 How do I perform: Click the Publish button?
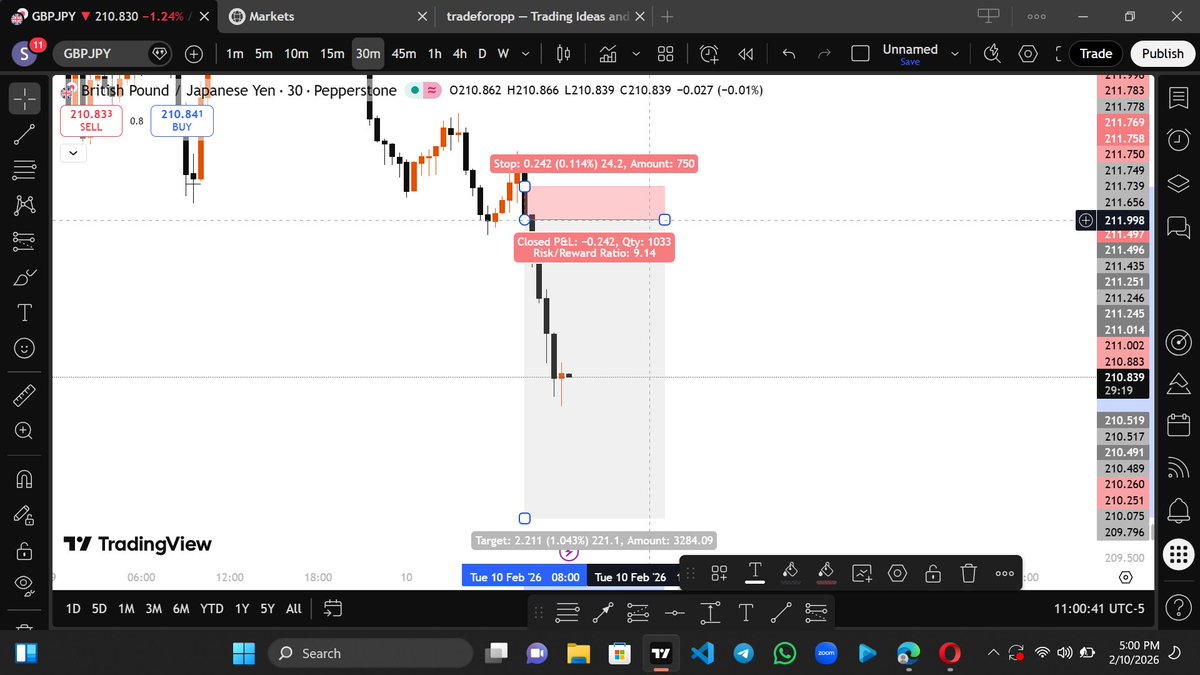(x=1162, y=54)
